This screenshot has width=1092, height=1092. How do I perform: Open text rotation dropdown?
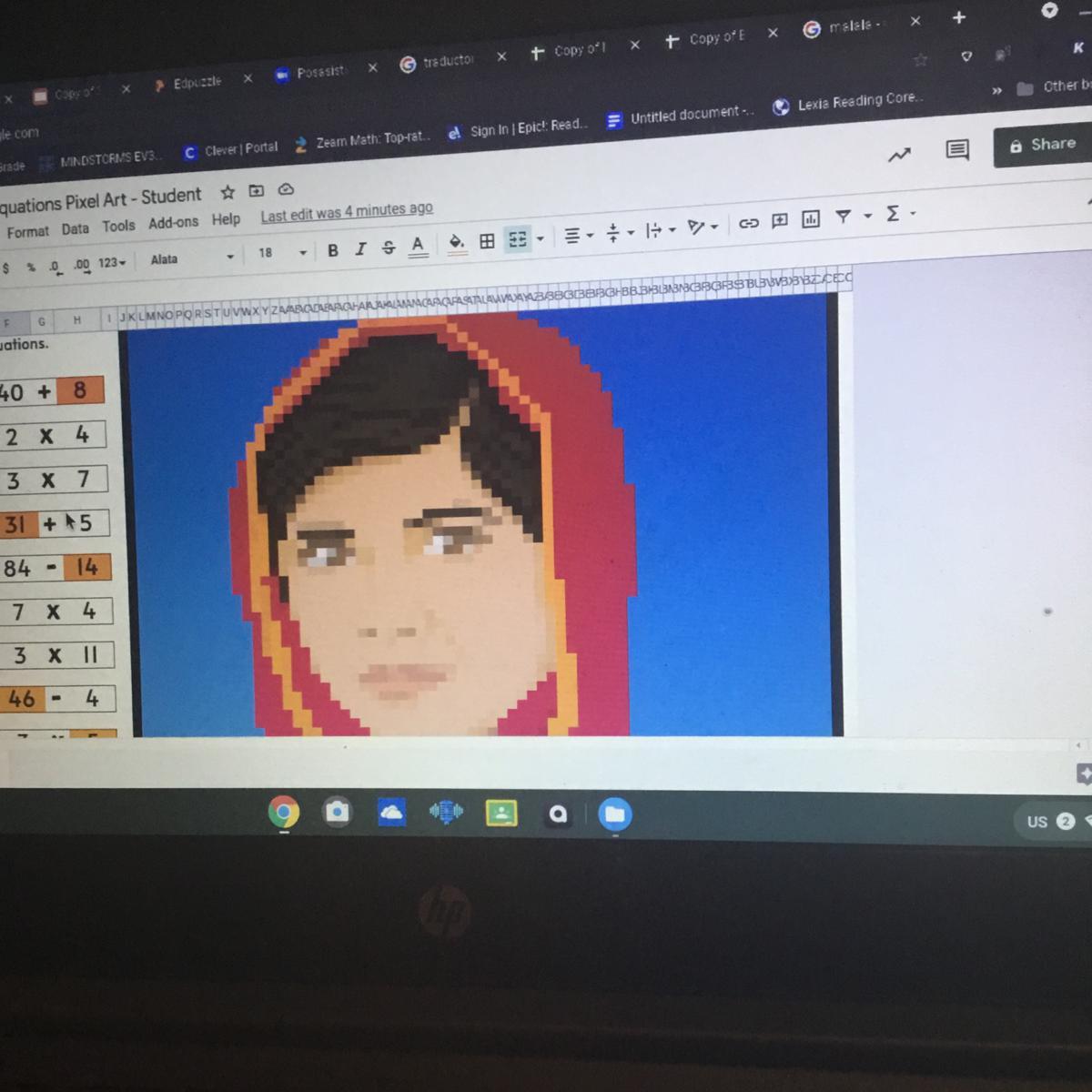703,227
